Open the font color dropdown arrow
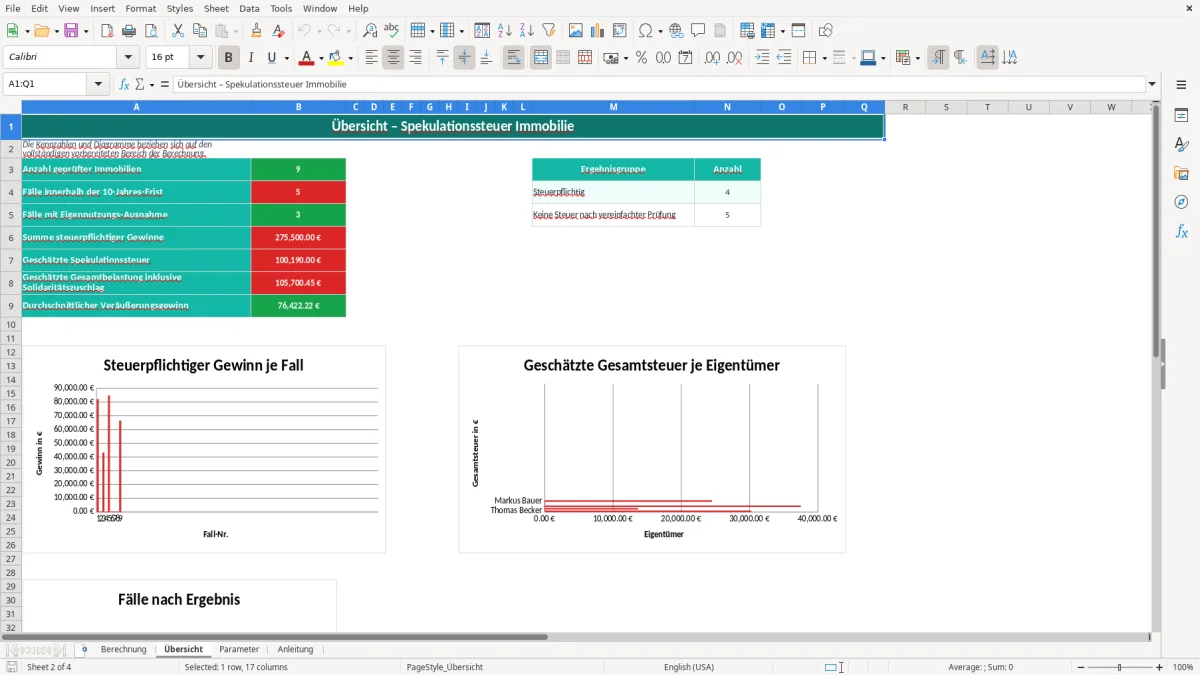The height and width of the screenshot is (675, 1200). point(320,58)
